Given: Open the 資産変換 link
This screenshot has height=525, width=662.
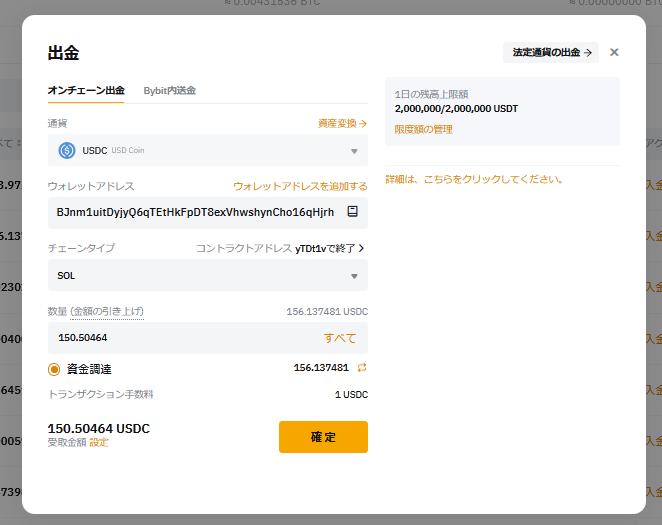Looking at the screenshot, I should (x=342, y=123).
